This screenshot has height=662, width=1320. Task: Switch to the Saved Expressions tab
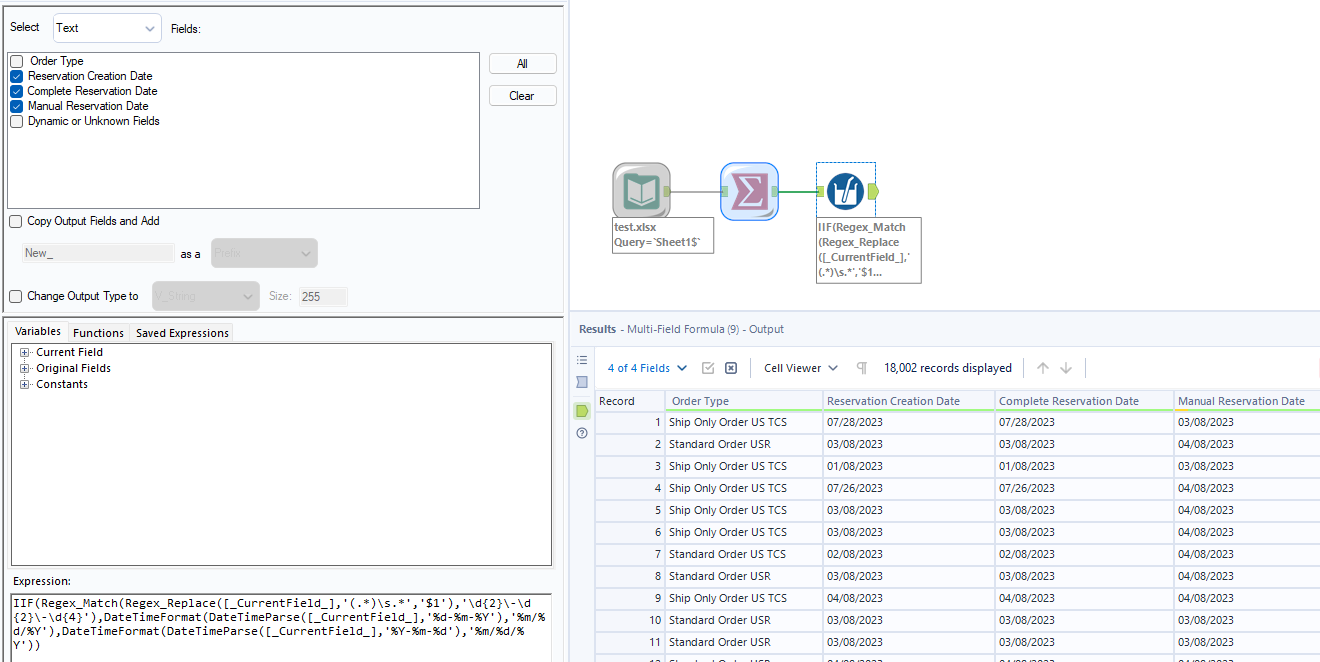pos(181,332)
